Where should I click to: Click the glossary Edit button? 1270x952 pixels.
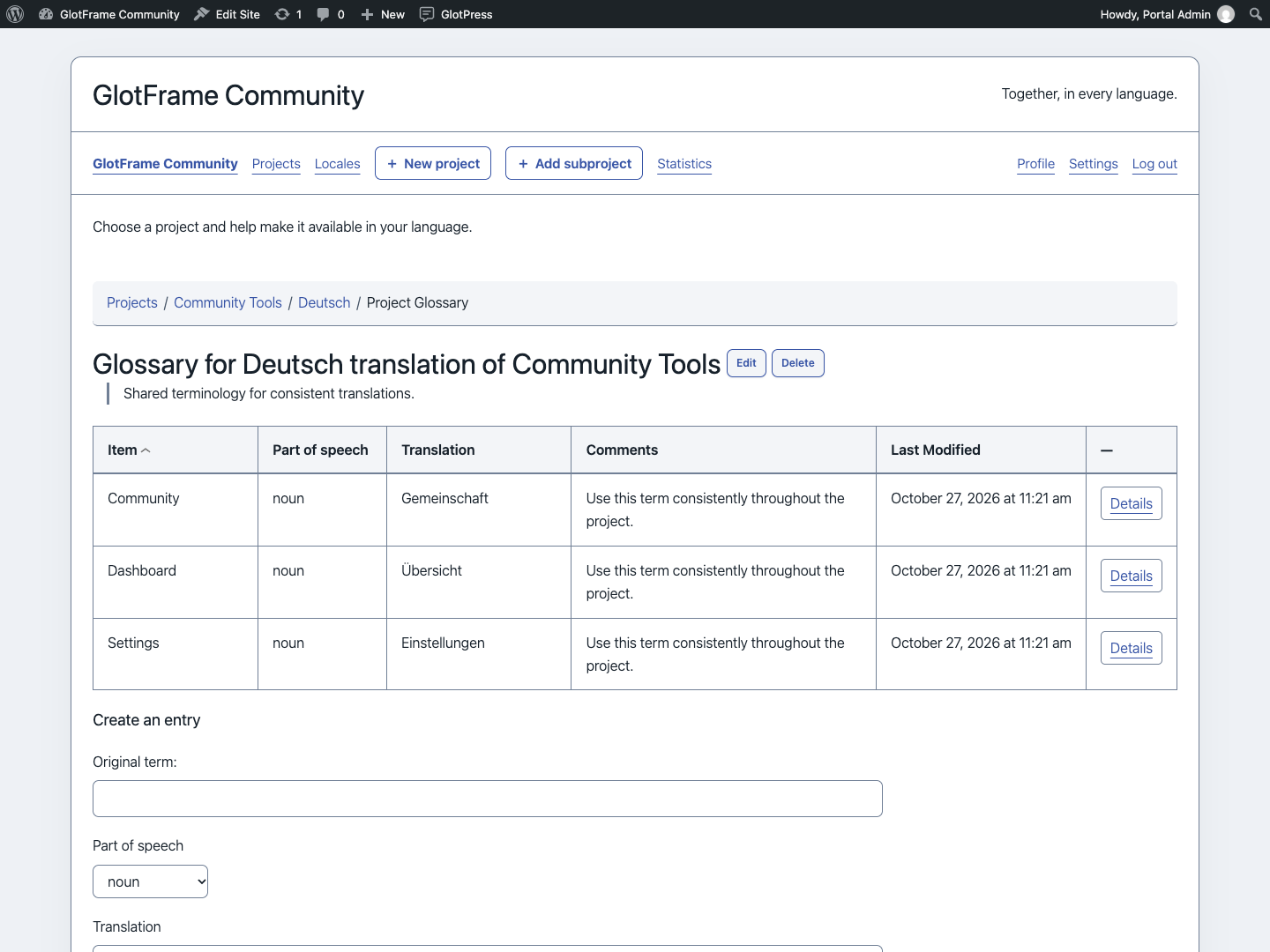[x=746, y=363]
